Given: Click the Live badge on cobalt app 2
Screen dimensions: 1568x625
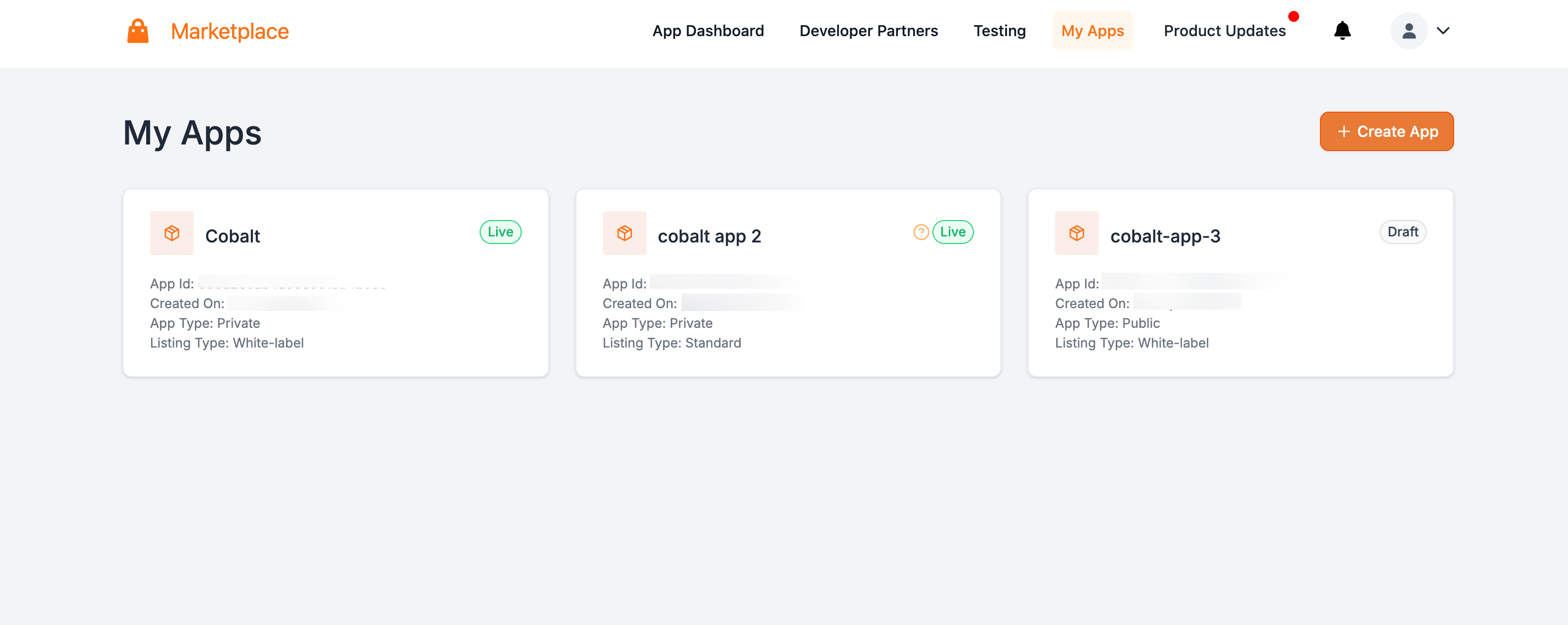Looking at the screenshot, I should point(953,232).
